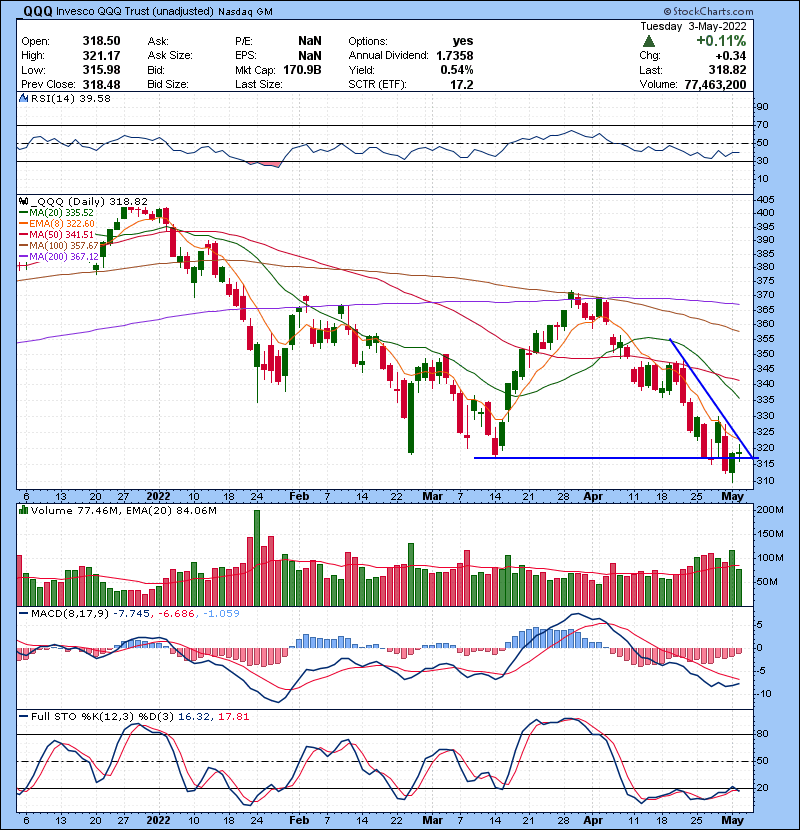Click the Open value 318.50
Image resolution: width=800 pixels, height=830 pixels.
click(102, 41)
